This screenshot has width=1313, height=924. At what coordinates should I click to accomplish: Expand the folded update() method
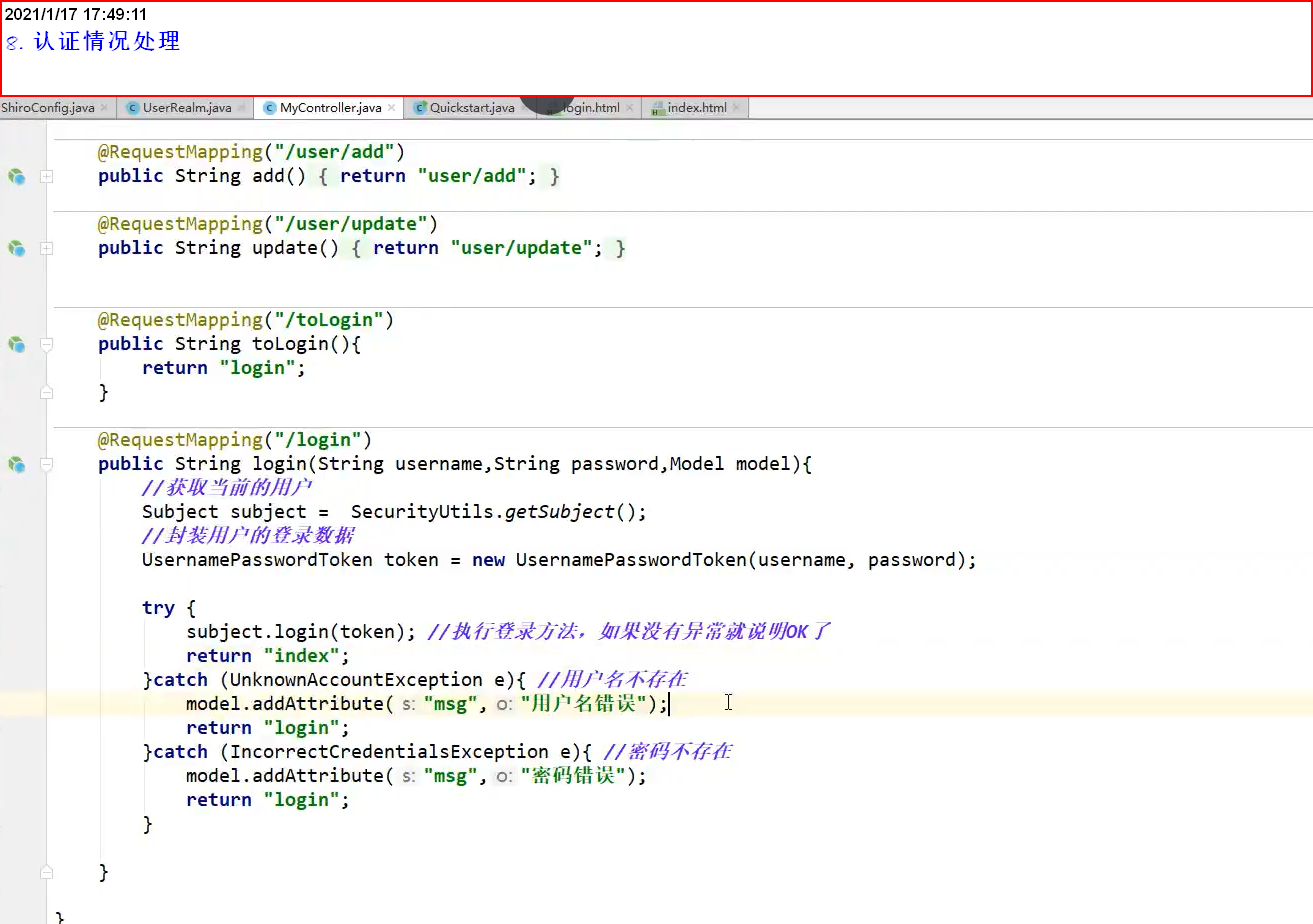(46, 248)
